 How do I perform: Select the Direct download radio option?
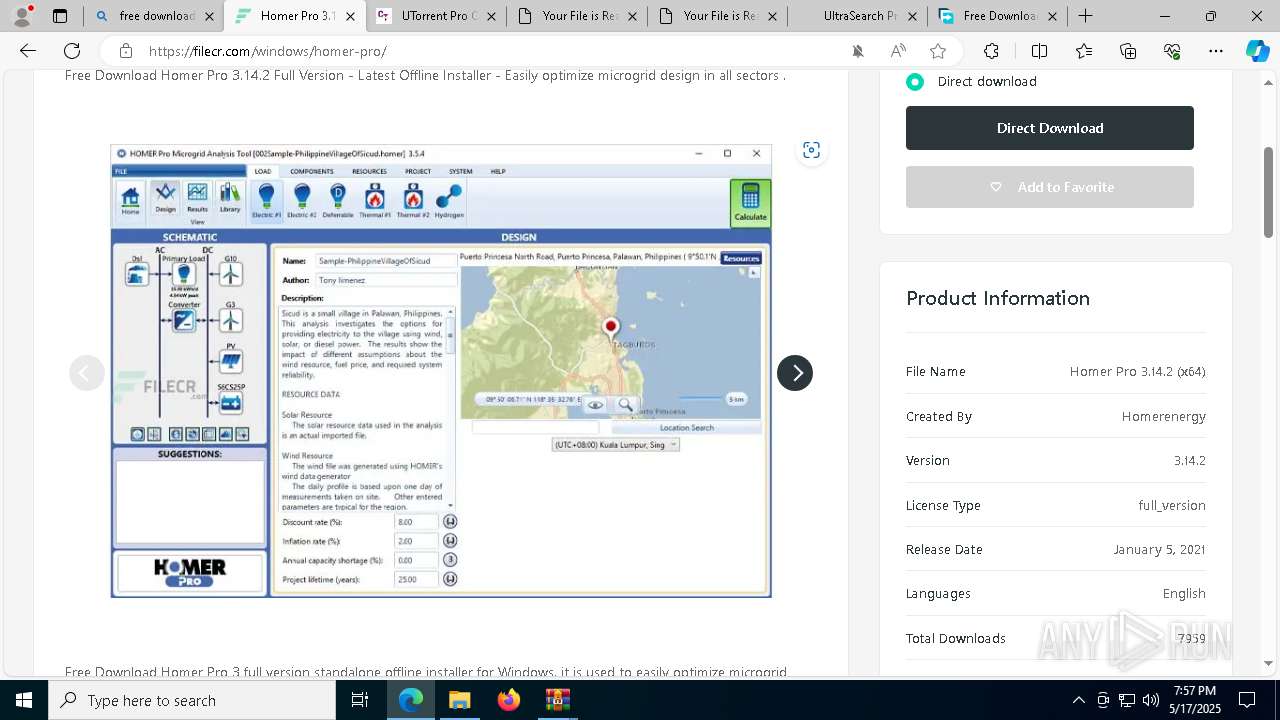[915, 82]
